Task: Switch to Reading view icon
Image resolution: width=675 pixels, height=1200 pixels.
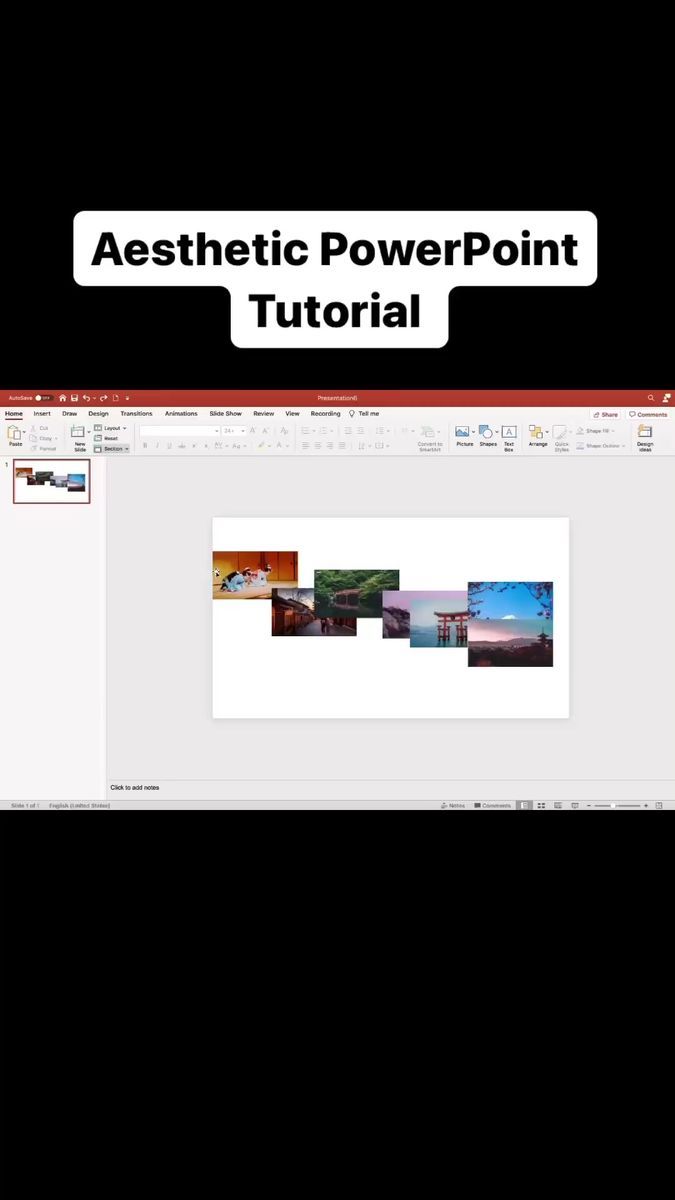Action: tap(558, 805)
